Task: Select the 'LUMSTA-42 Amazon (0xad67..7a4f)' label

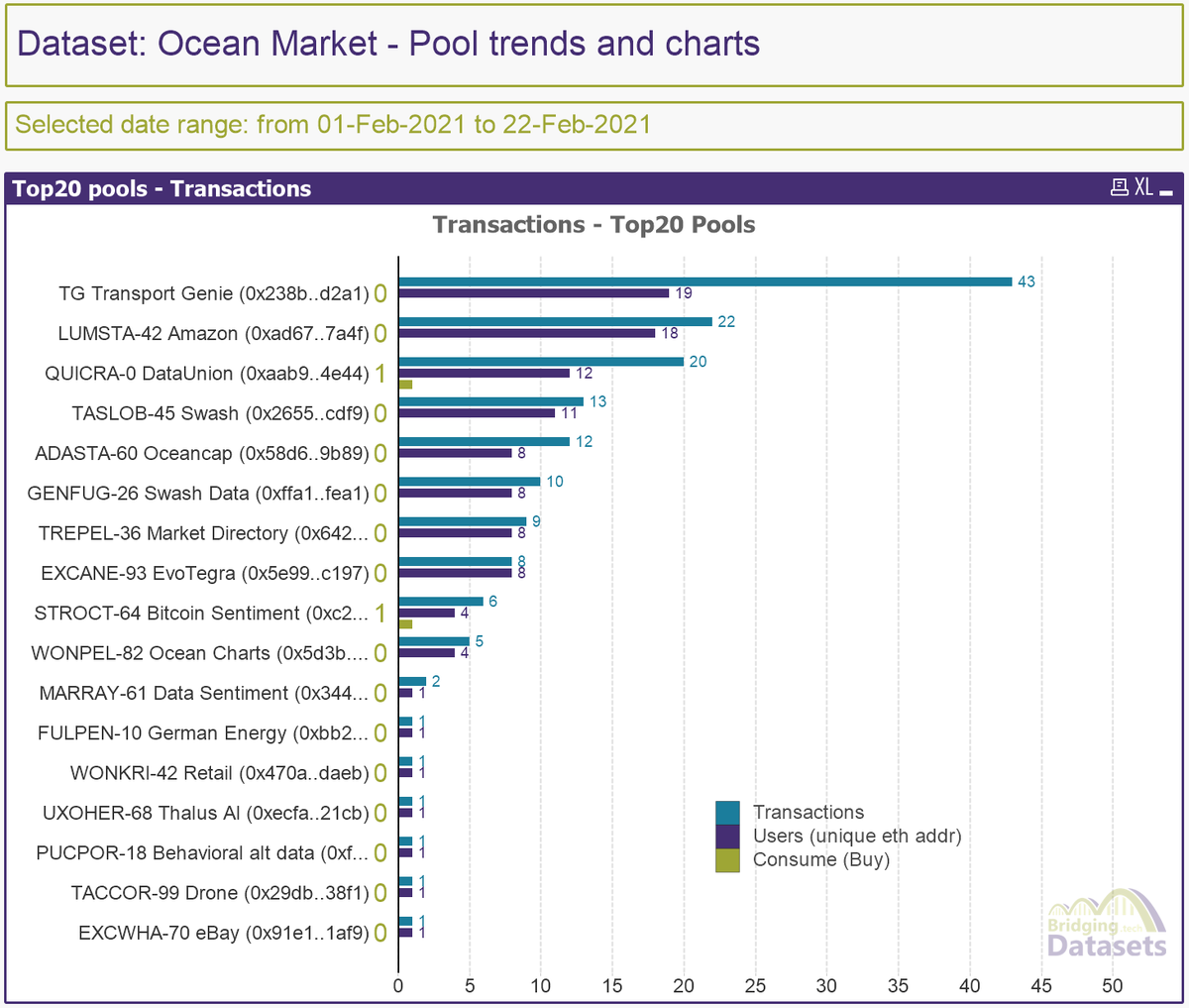Action: [x=213, y=334]
